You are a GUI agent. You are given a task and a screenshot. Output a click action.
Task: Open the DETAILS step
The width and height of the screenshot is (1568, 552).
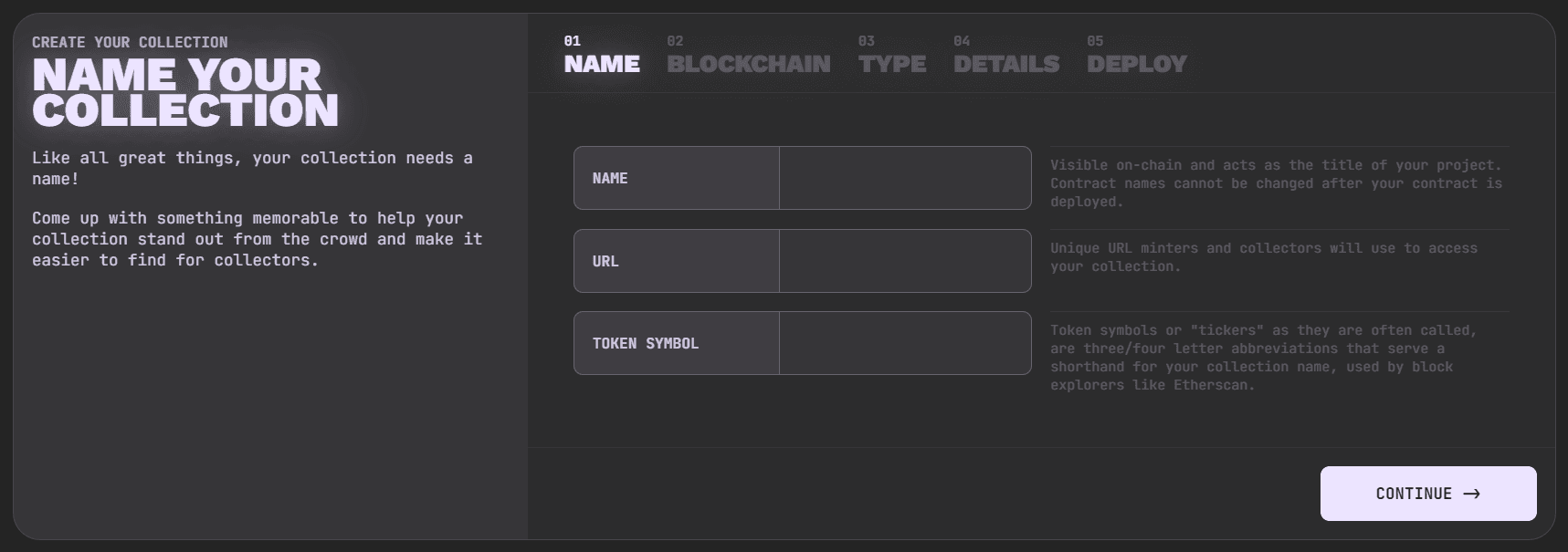pyautogui.click(x=1005, y=64)
